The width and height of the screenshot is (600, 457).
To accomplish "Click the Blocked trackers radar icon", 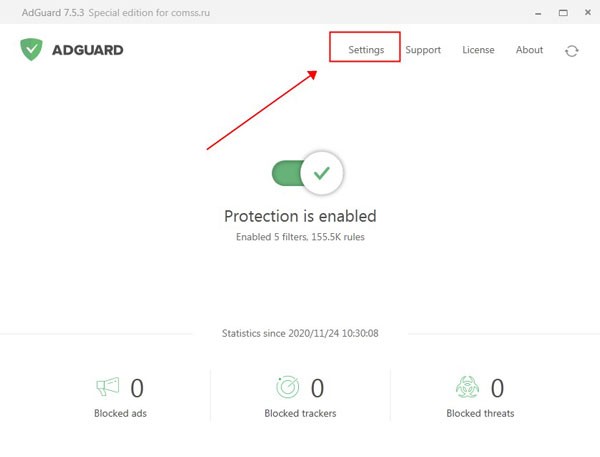I will [287, 386].
